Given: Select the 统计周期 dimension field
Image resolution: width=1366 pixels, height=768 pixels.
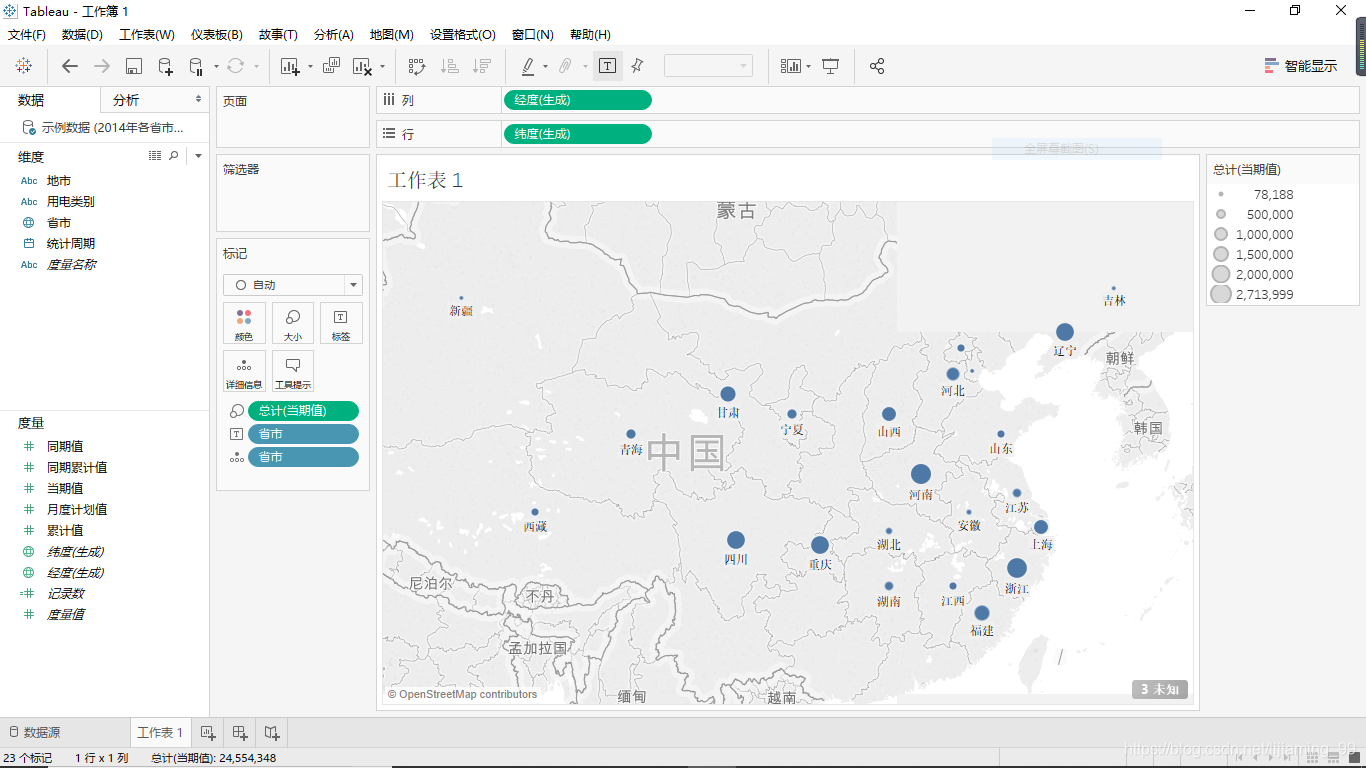Looking at the screenshot, I should tap(70, 244).
